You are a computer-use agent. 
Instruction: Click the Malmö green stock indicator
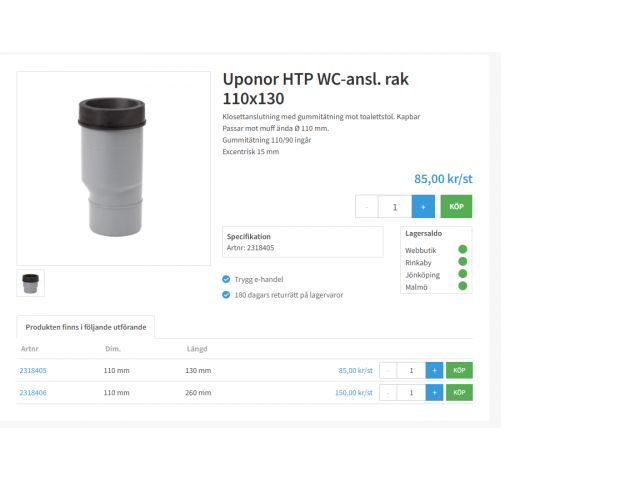pos(463,286)
